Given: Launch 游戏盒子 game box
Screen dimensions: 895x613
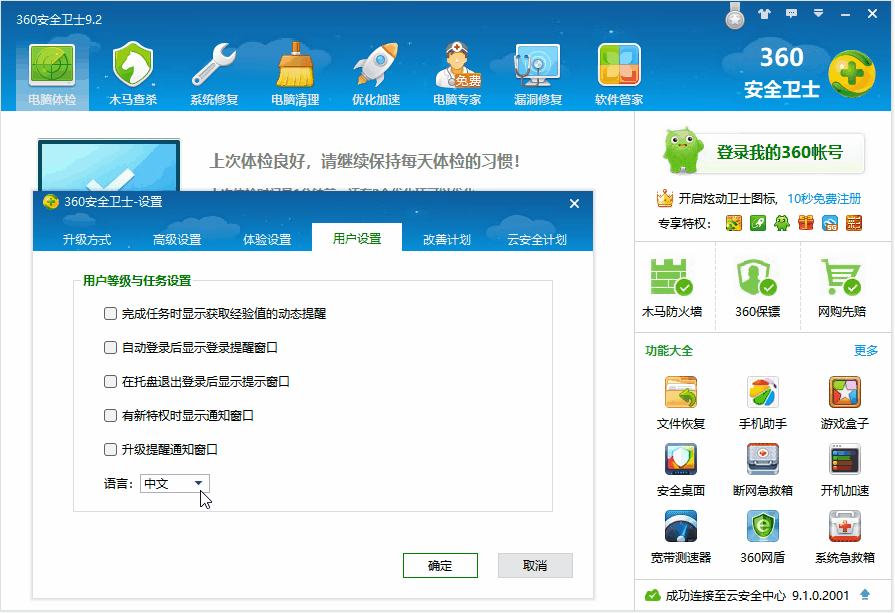Looking at the screenshot, I should [x=845, y=402].
